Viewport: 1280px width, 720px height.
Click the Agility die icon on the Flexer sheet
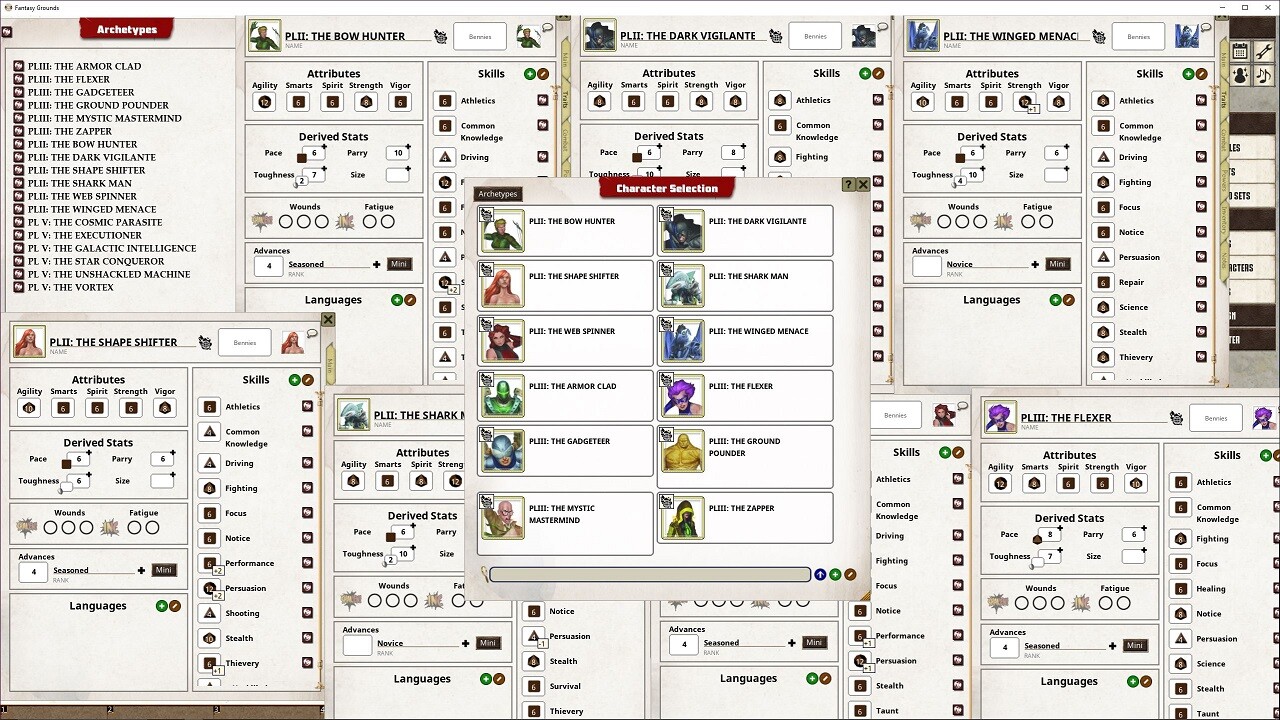coord(1000,483)
